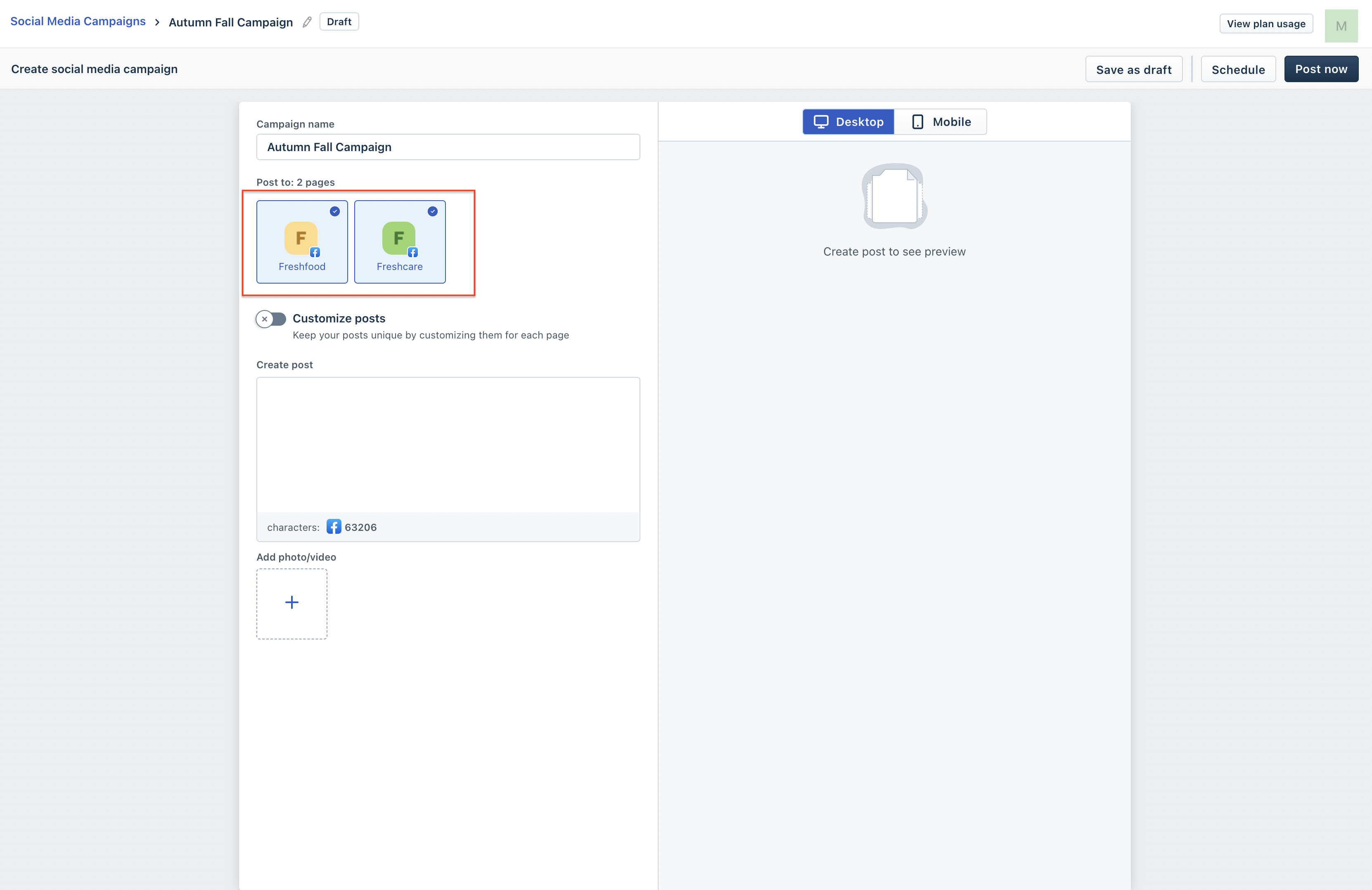1372x890 pixels.
Task: Click into the Campaign name field
Action: pos(448,147)
